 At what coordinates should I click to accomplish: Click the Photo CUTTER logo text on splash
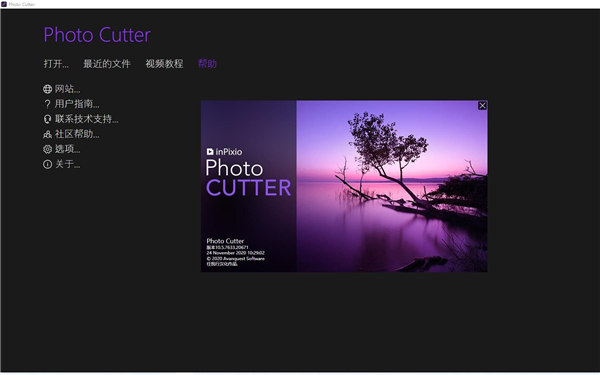[248, 178]
